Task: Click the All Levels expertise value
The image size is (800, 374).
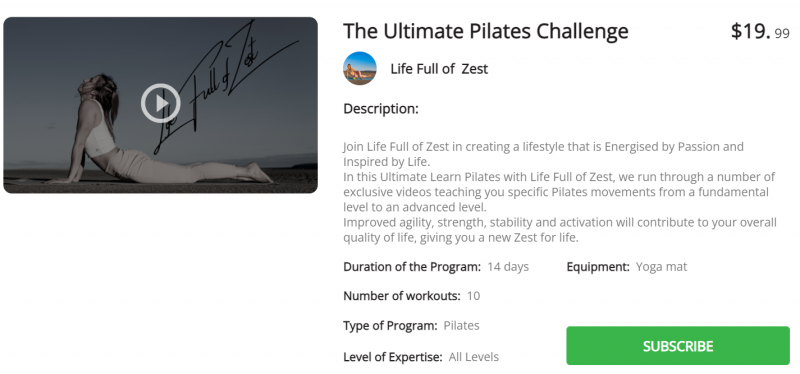Action: click(x=473, y=357)
